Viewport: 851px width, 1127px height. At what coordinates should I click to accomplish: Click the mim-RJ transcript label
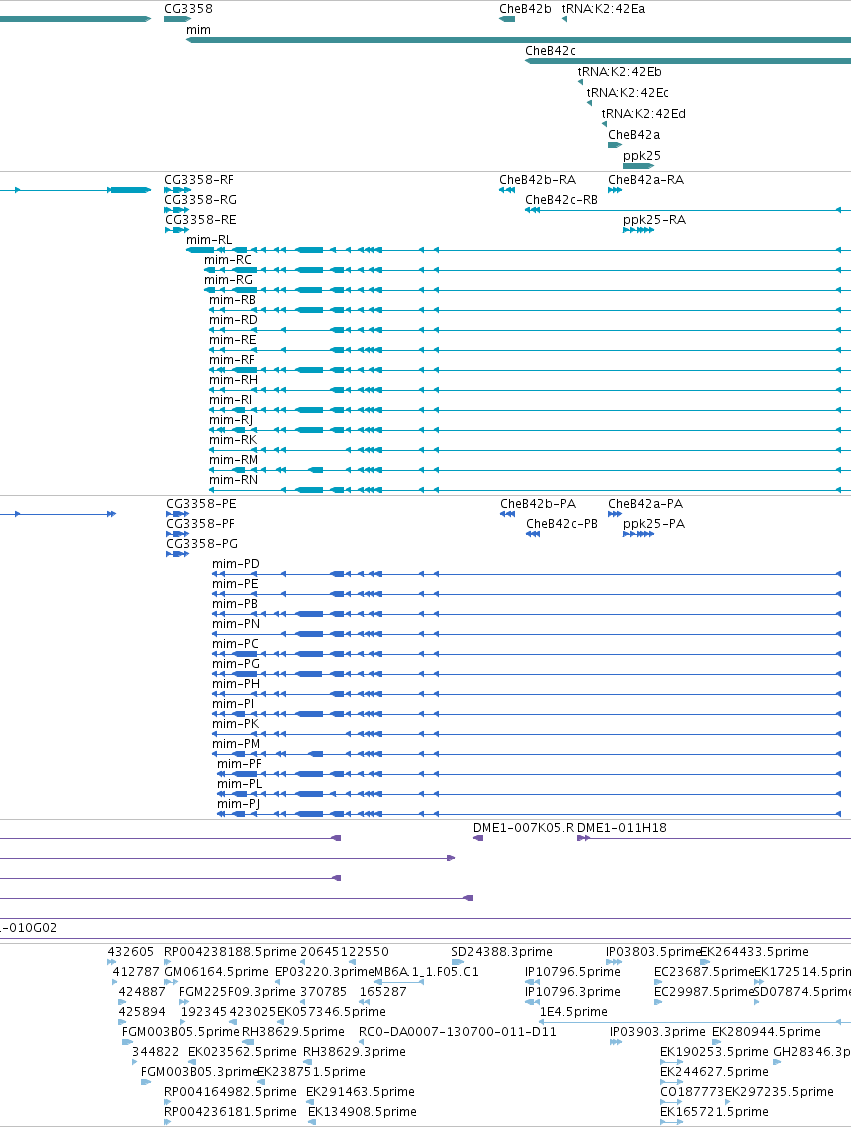tap(231, 420)
